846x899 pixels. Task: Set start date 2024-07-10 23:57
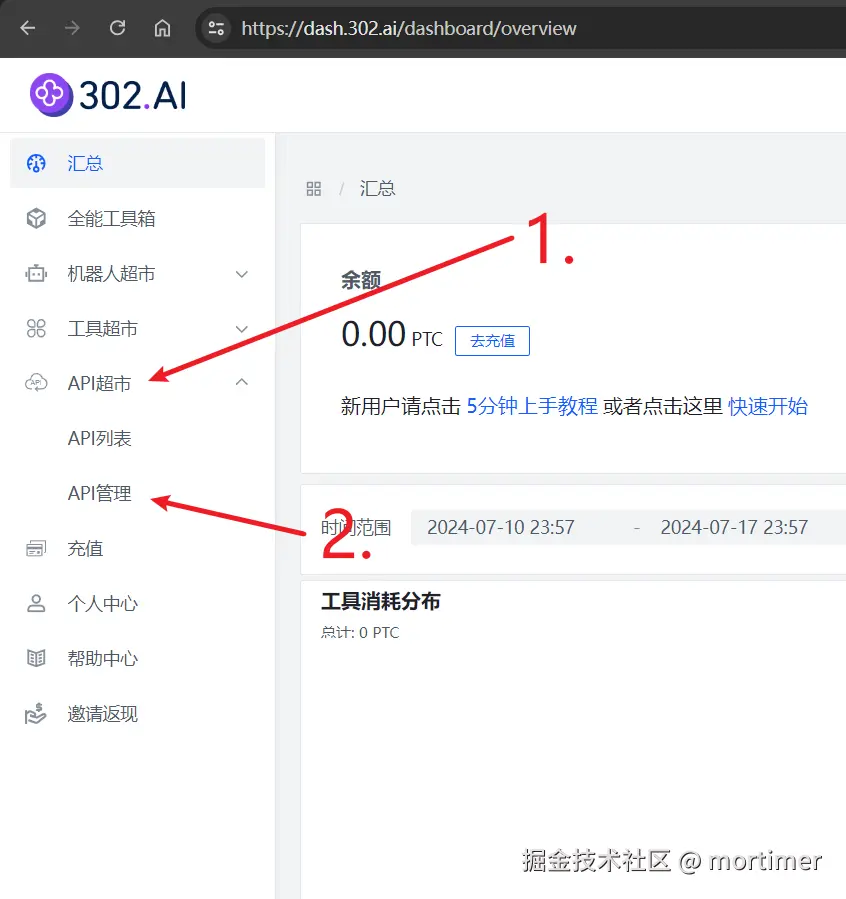point(500,527)
